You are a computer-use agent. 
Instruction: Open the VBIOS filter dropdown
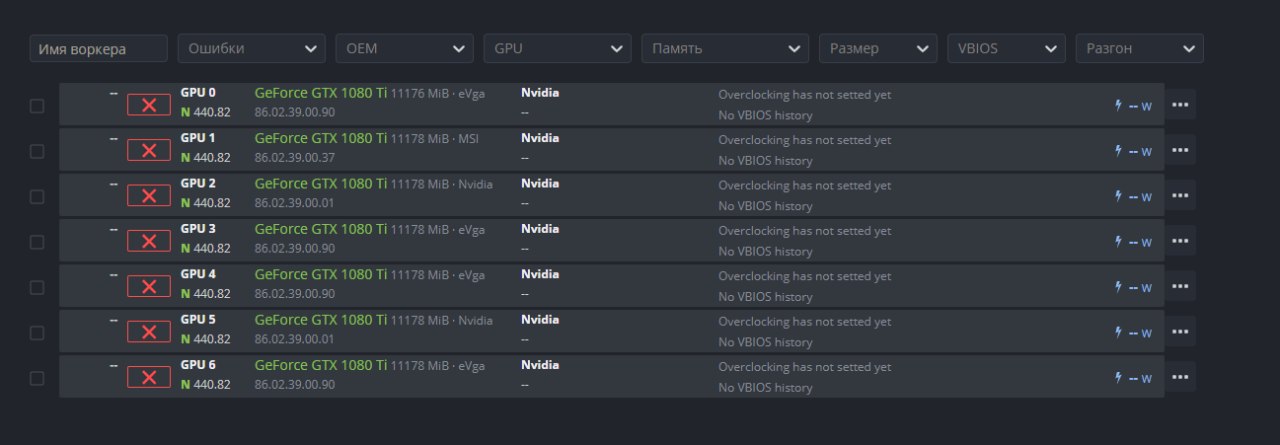coord(1006,48)
